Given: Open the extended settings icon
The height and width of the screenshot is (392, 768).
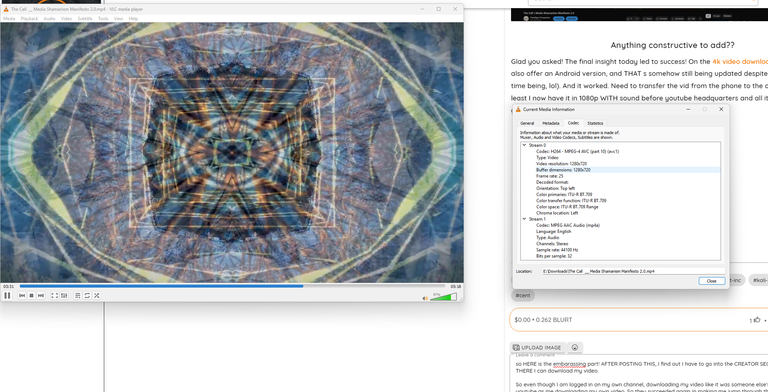Looking at the screenshot, I should tap(64, 295).
